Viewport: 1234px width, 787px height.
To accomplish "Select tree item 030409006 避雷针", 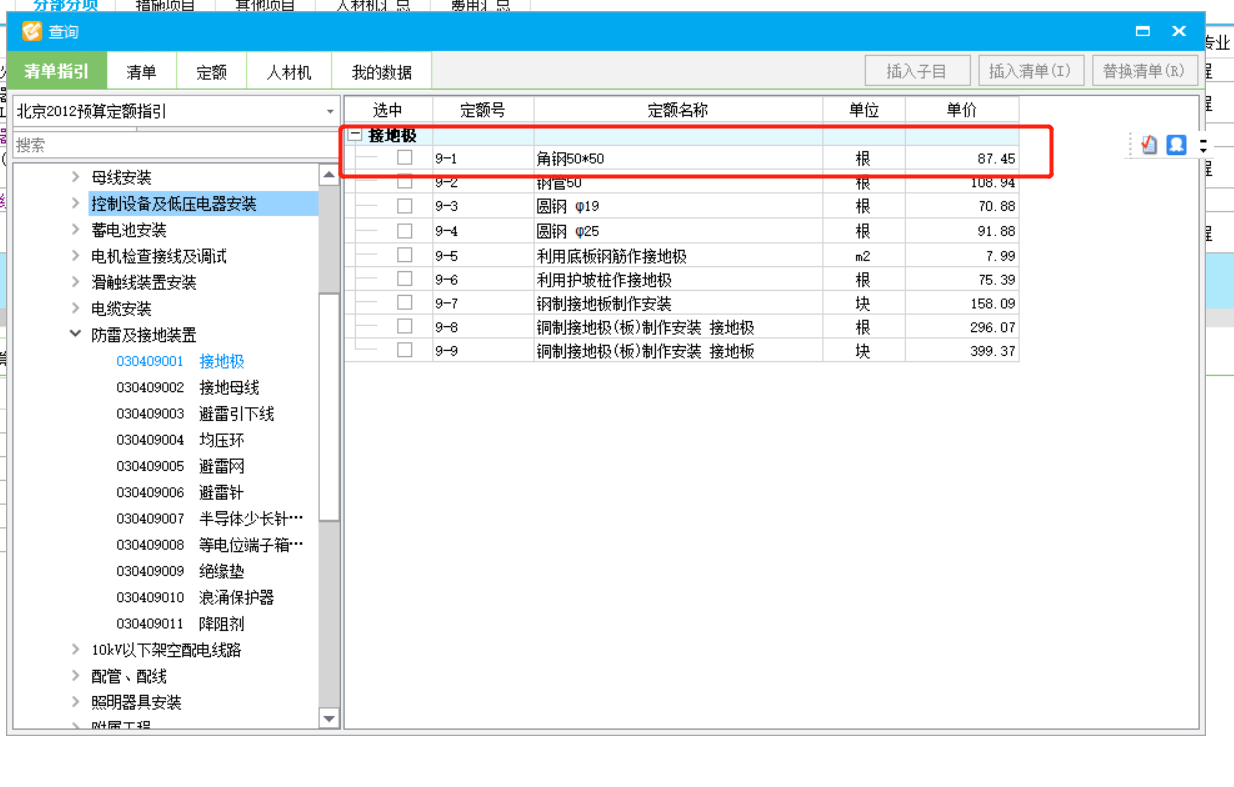I will (x=180, y=492).
